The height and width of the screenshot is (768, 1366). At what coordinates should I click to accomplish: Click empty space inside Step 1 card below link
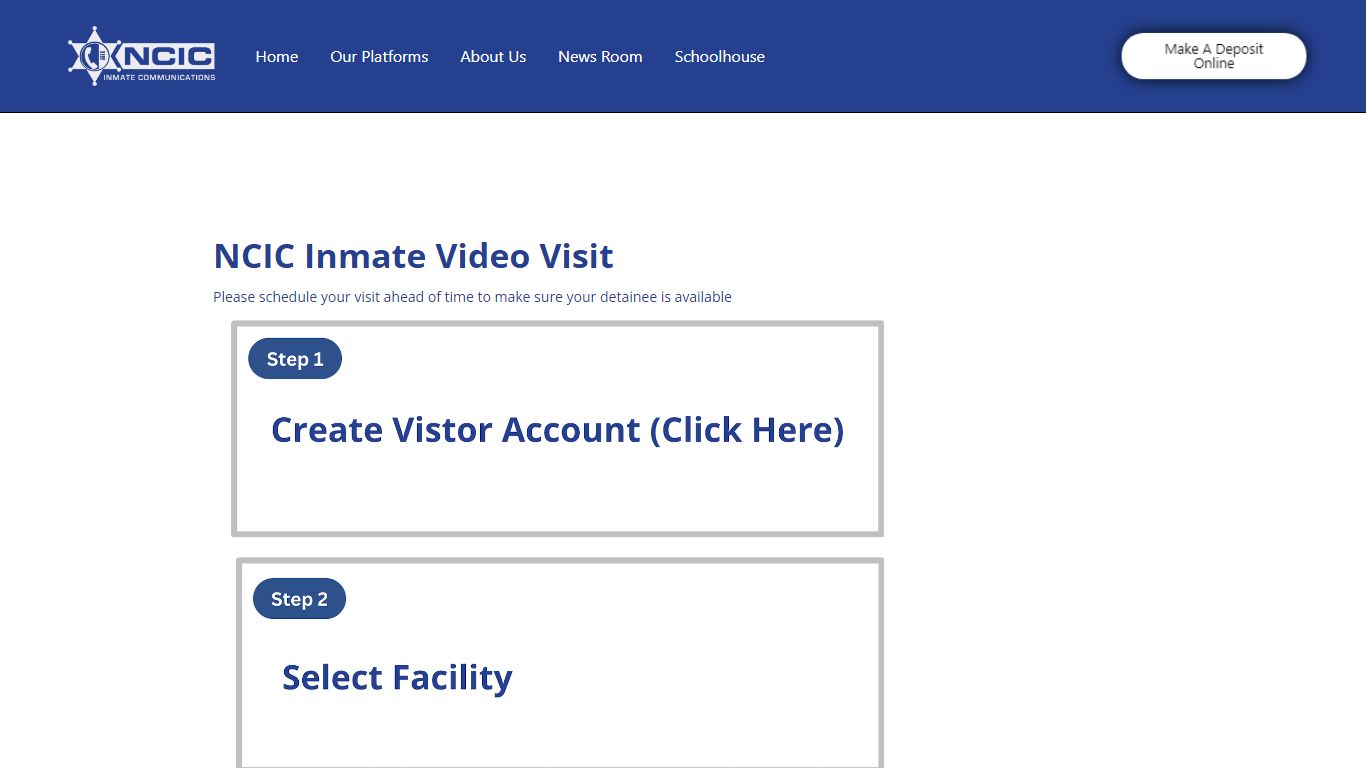[x=558, y=495]
